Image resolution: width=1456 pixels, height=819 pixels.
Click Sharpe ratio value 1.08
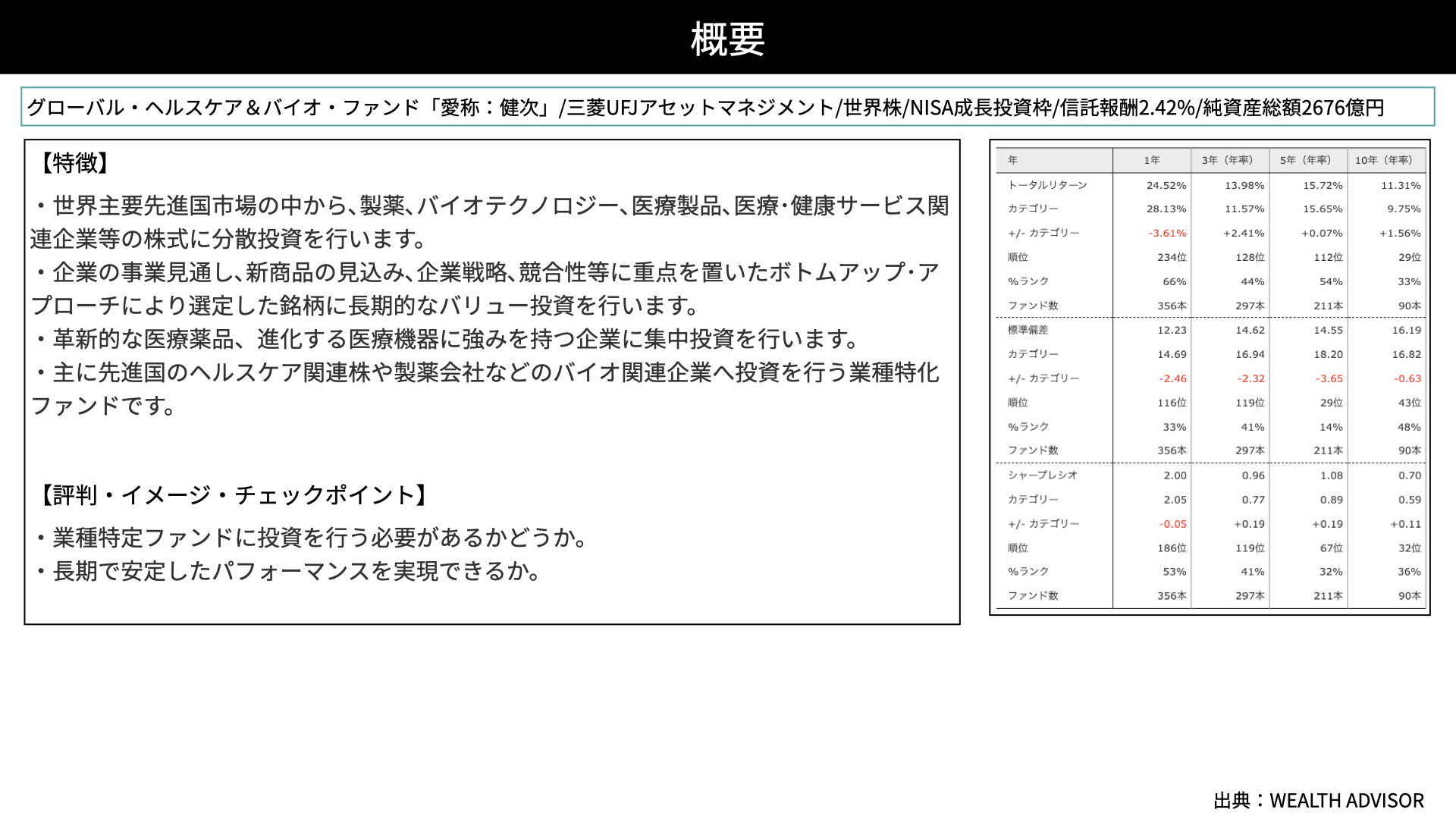pyautogui.click(x=1331, y=475)
